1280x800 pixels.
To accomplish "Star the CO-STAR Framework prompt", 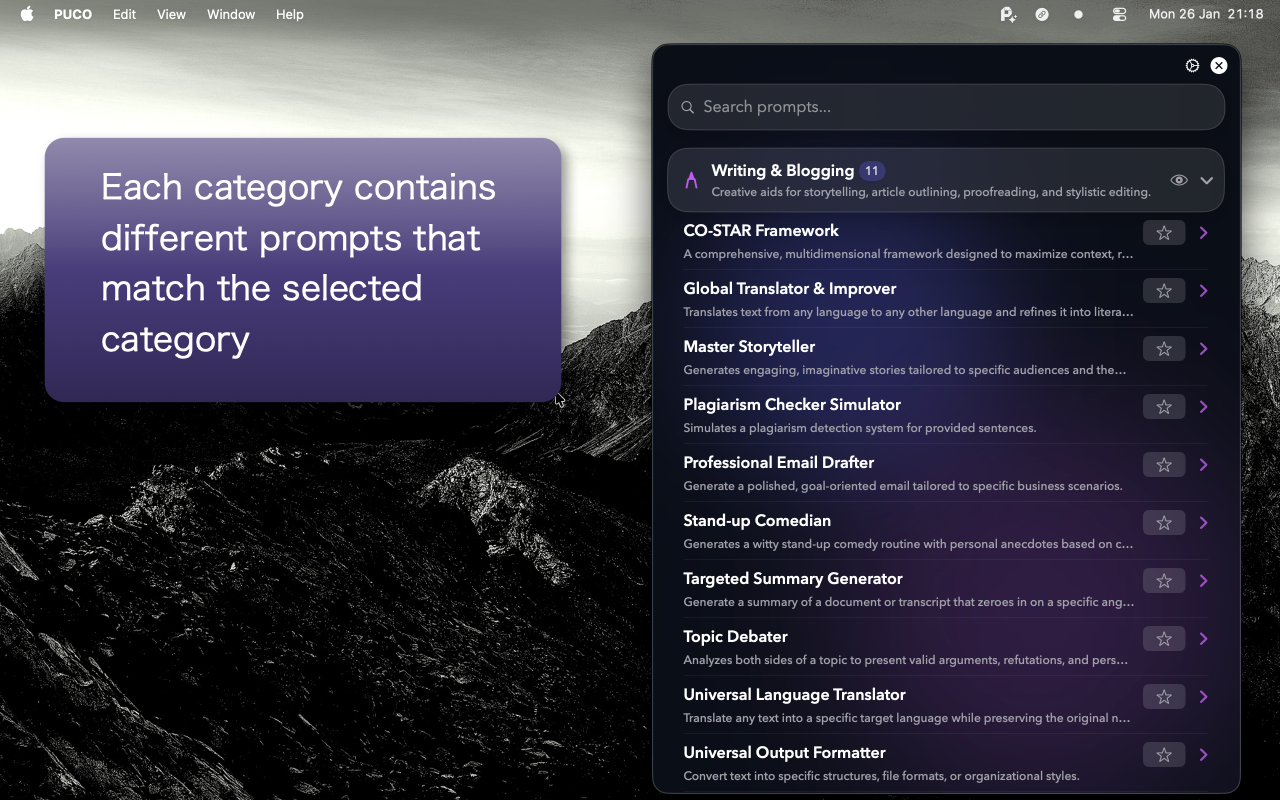I will 1164,232.
